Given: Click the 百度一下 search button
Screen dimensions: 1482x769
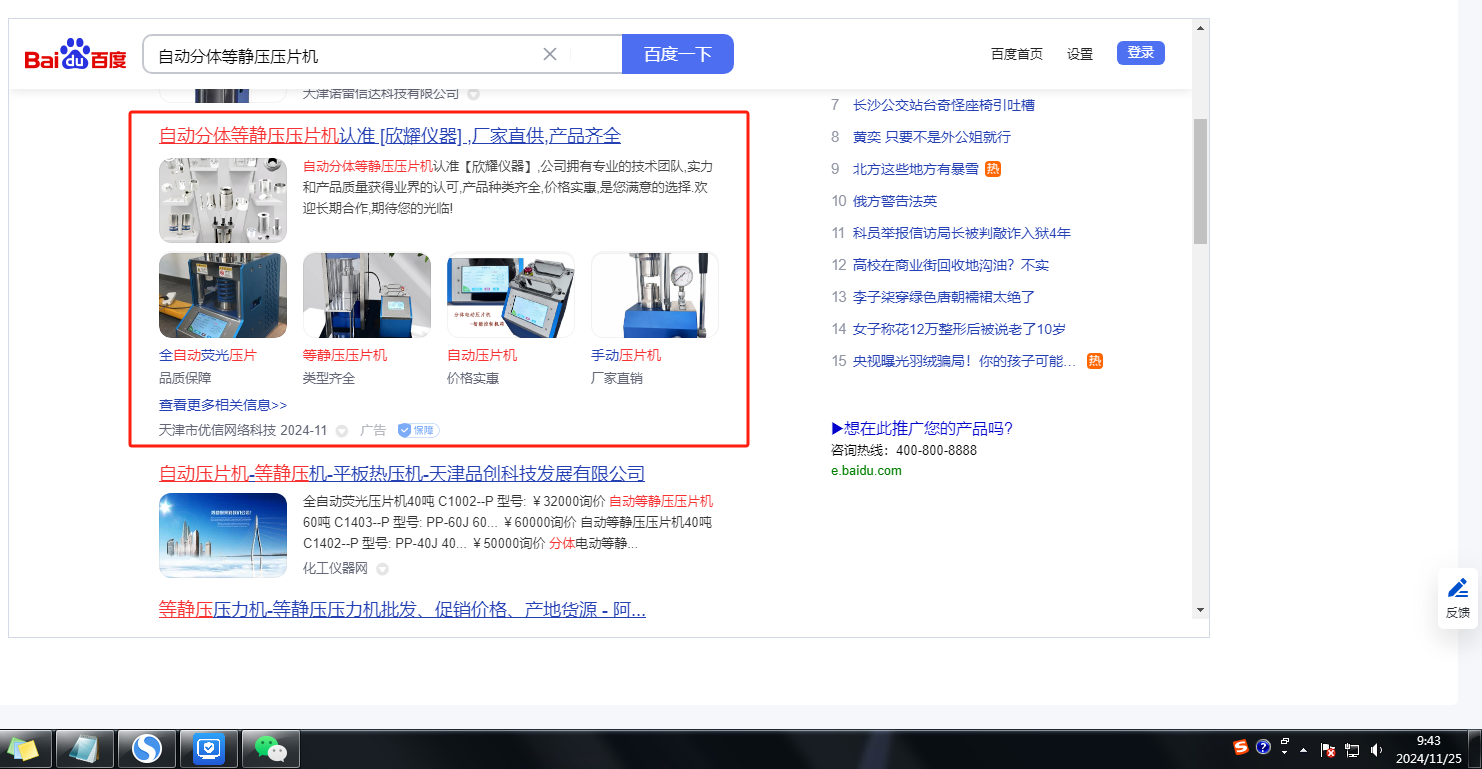Looking at the screenshot, I should [678, 54].
